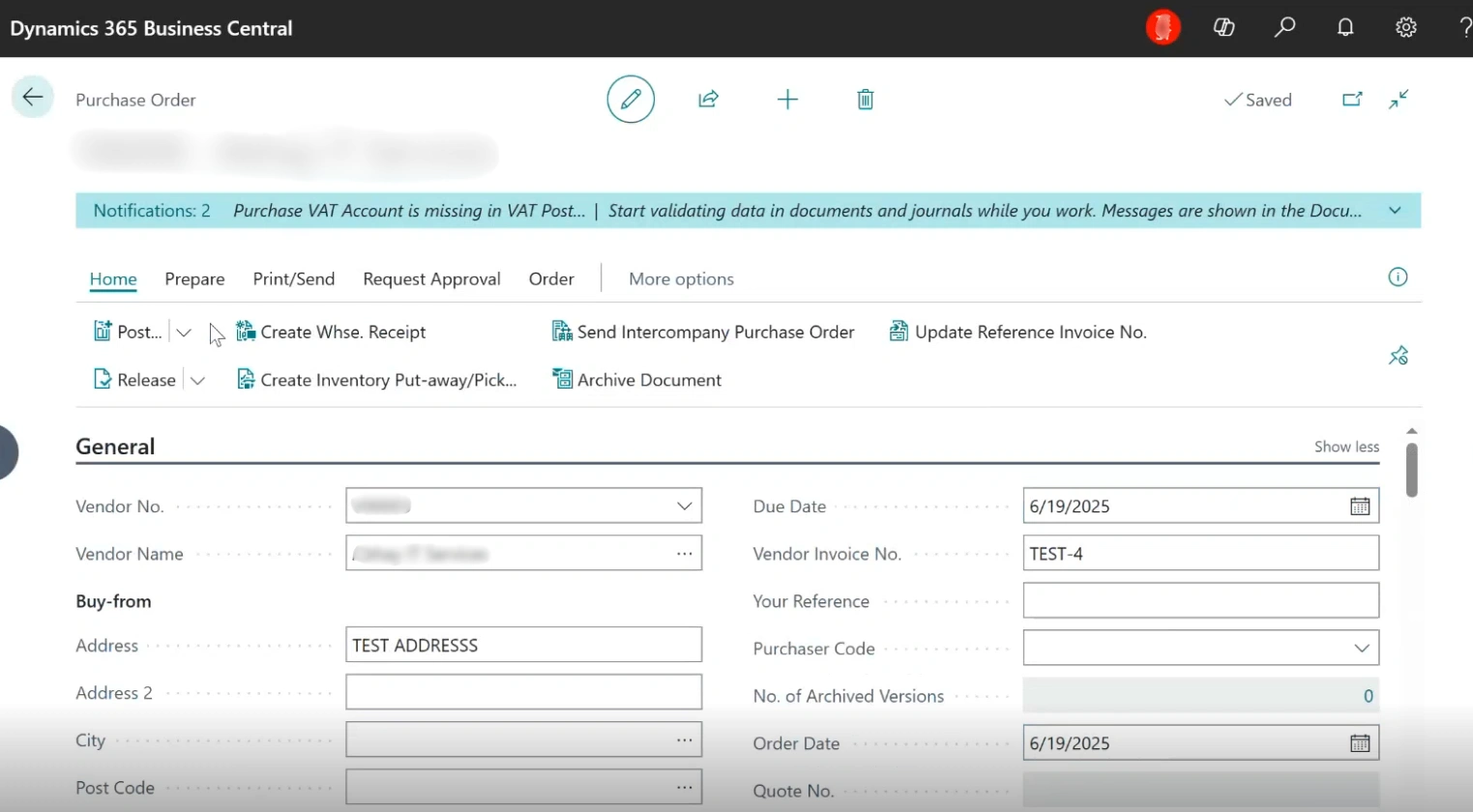Show the FactBox info icon

1398,277
